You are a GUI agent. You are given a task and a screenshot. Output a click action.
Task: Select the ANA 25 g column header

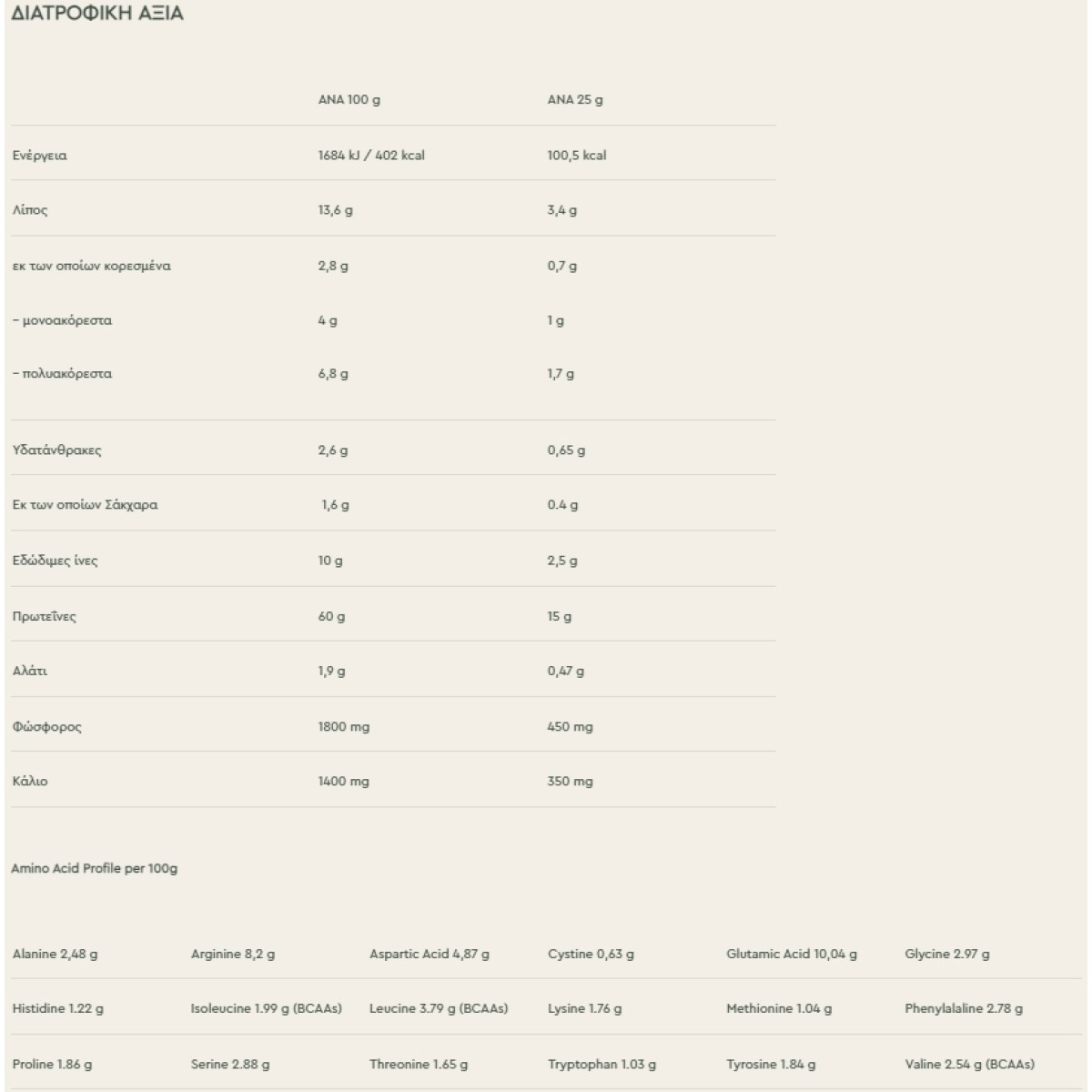click(575, 100)
